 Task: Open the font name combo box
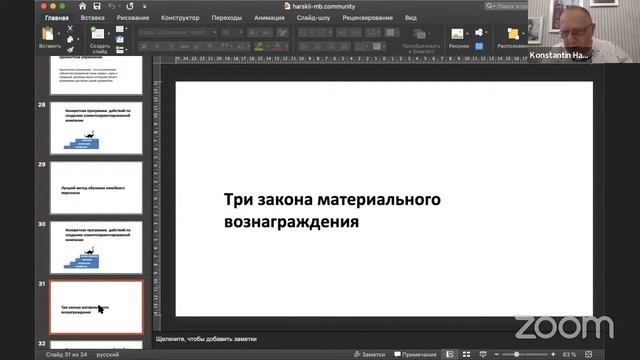177,32
